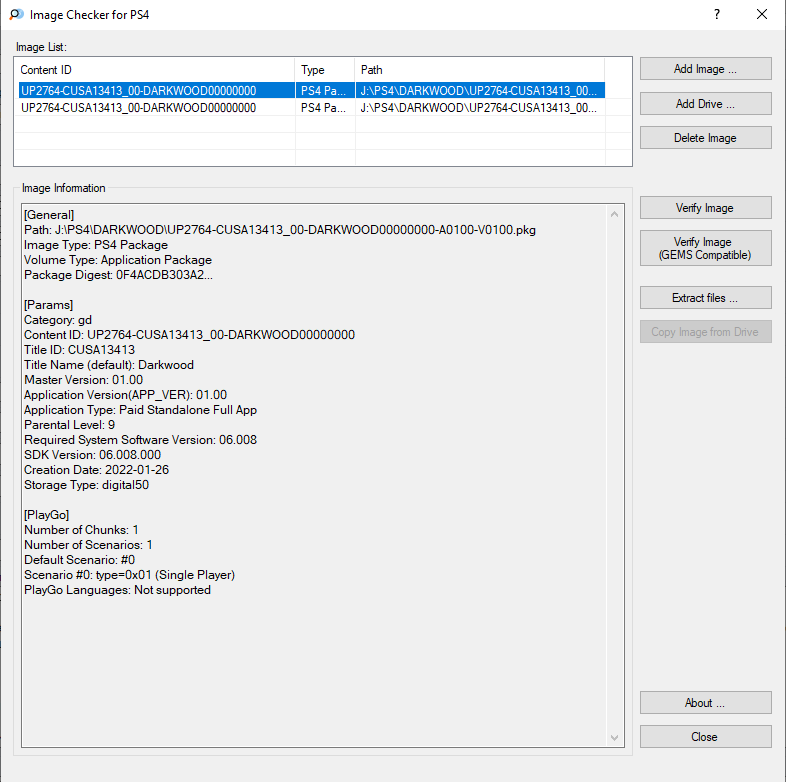Click the Add Image button

705,69
